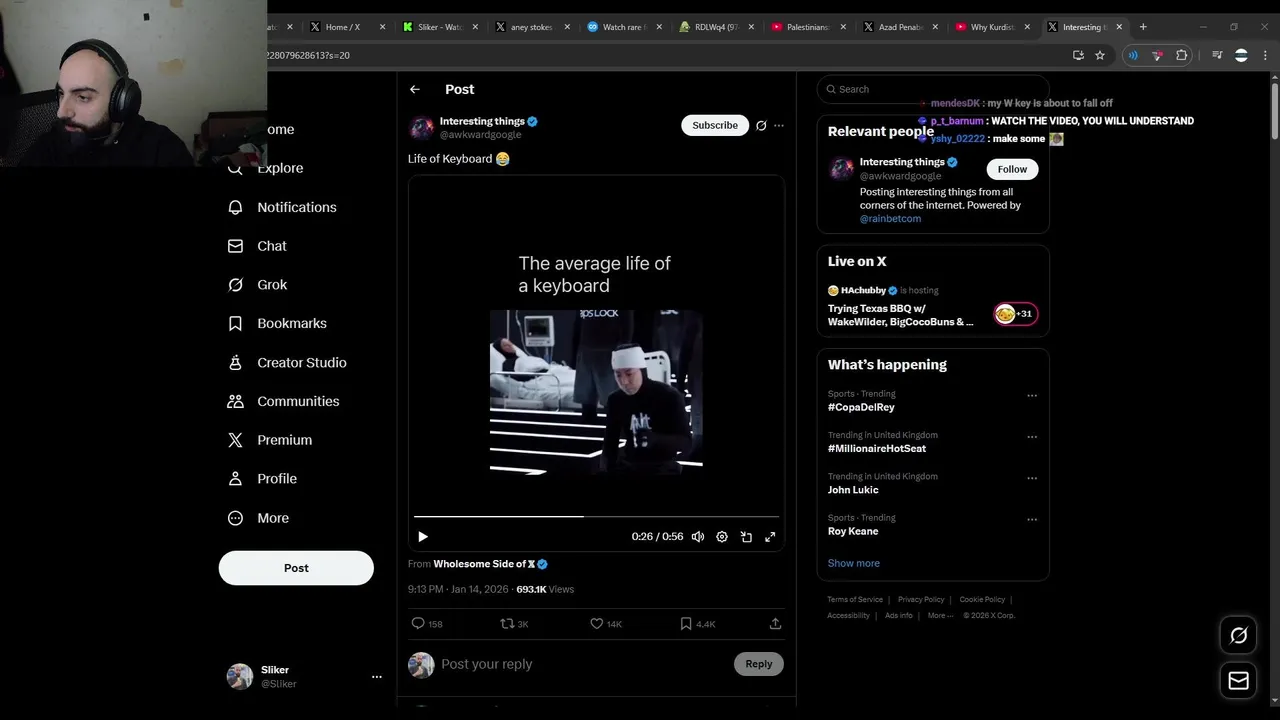Click the browser address bar URL
This screenshot has height=720, width=1280.
308,55
